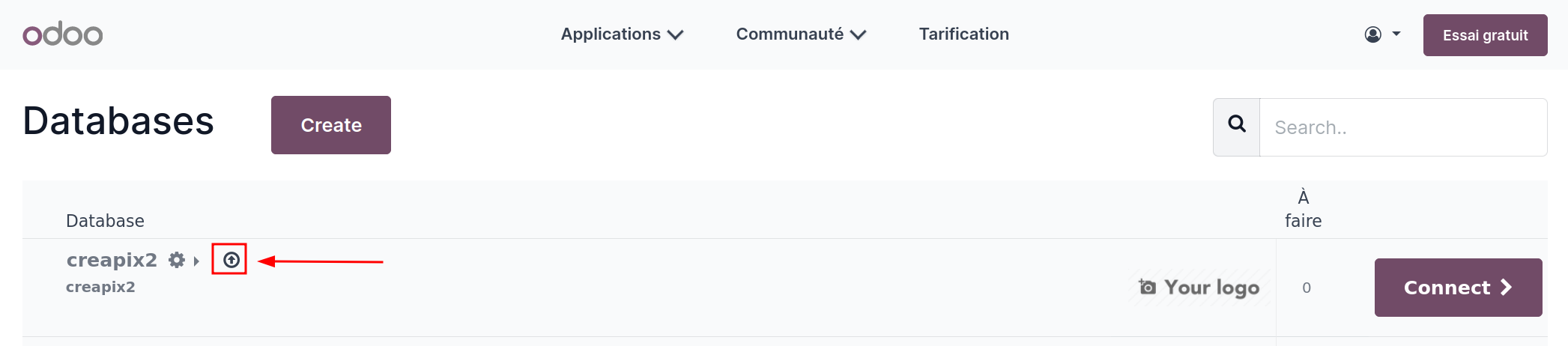Connect to the creapix2 database
1568x346 pixels.
pyautogui.click(x=1457, y=288)
